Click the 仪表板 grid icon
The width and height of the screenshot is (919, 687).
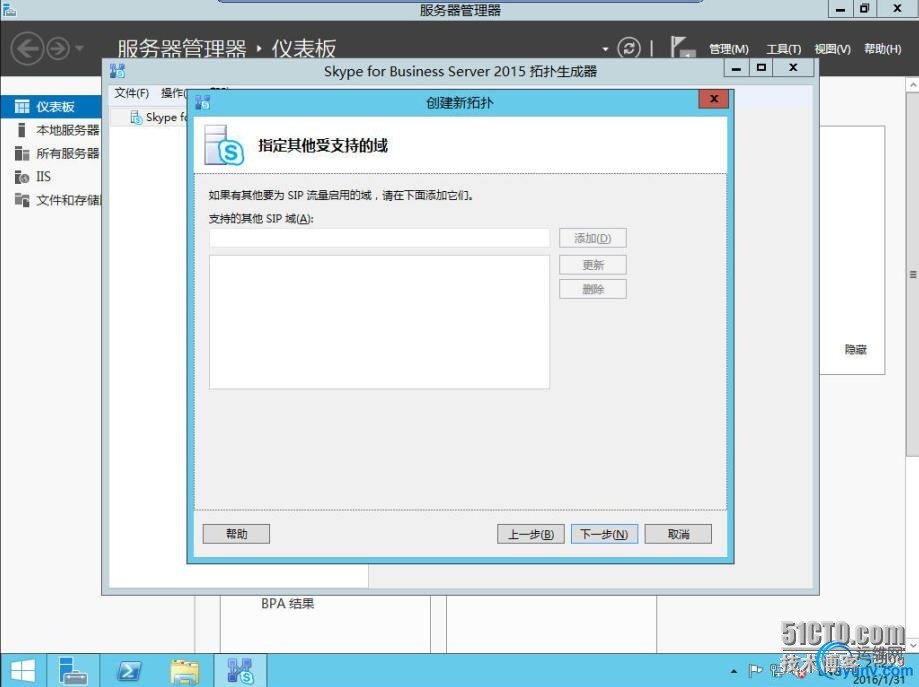[x=22, y=107]
